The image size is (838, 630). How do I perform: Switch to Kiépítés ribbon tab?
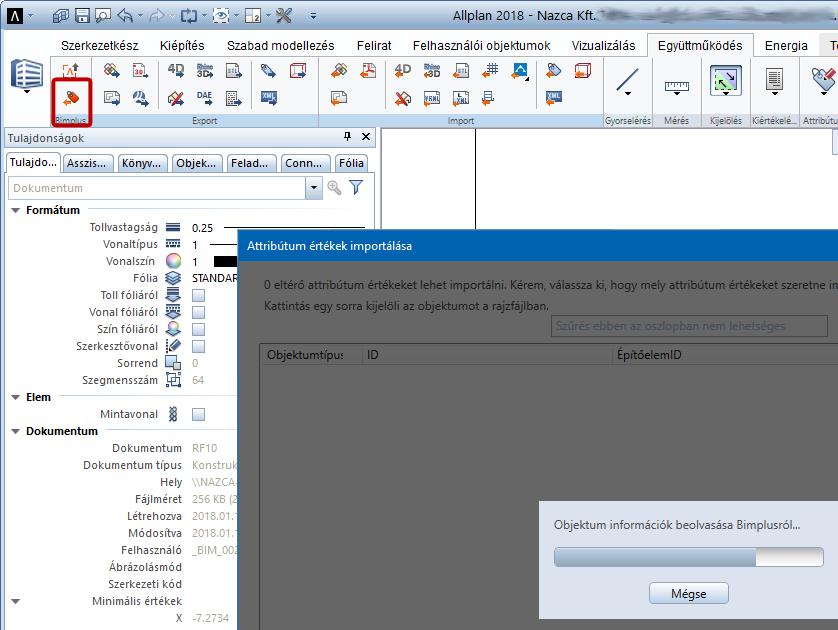[x=182, y=45]
